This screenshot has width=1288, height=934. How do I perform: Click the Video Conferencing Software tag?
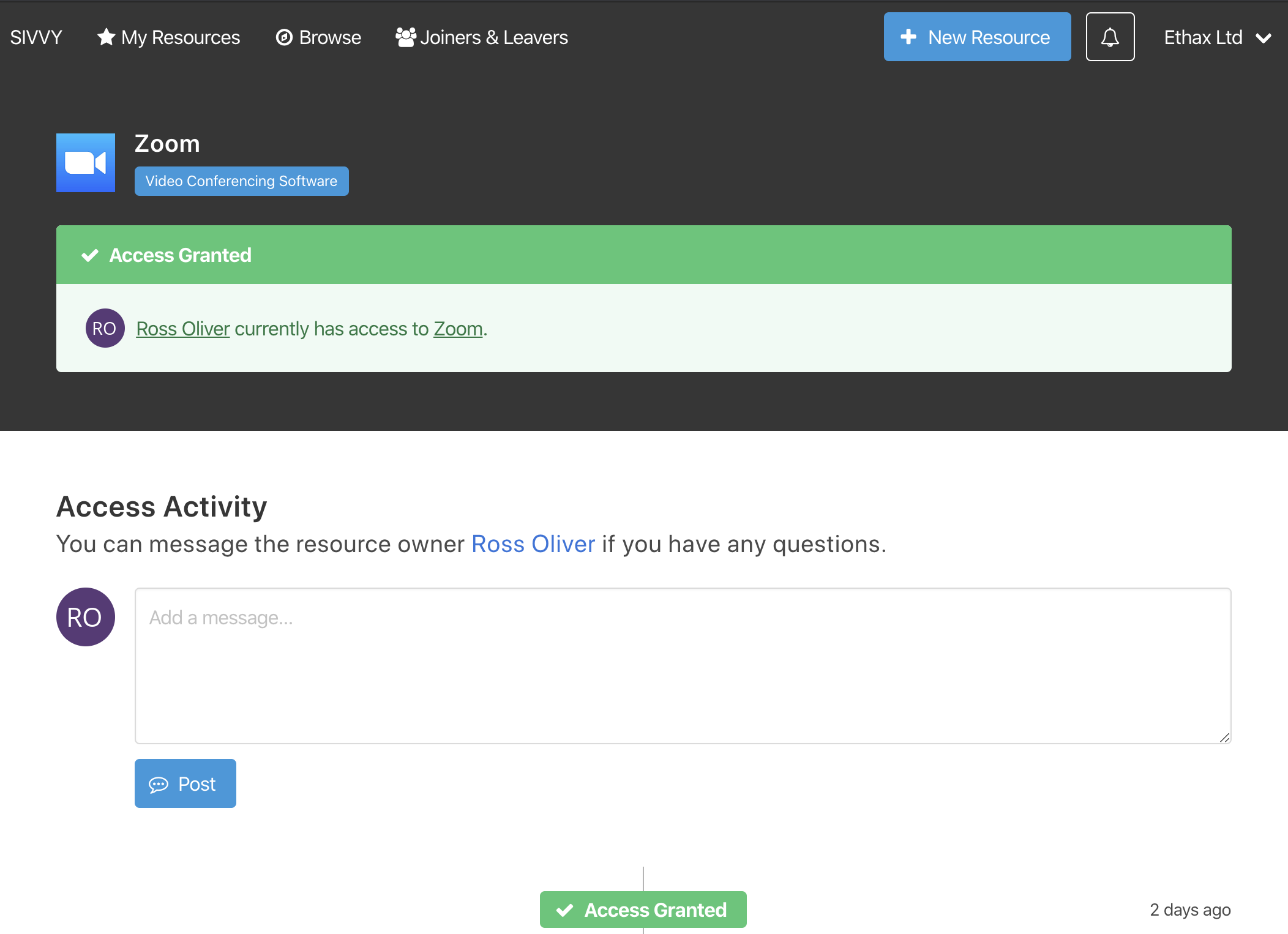pyautogui.click(x=242, y=181)
